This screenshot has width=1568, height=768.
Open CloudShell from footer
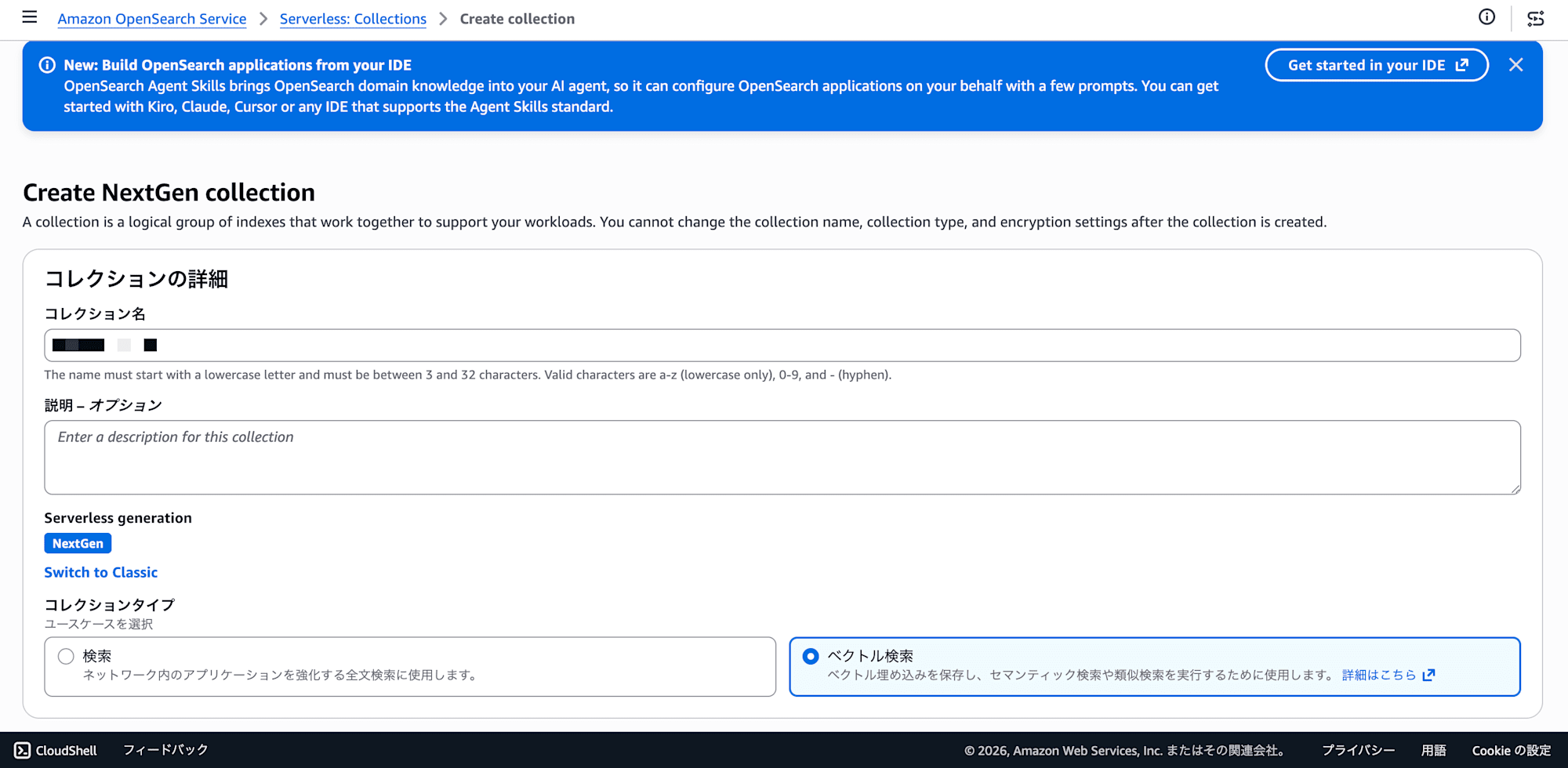click(x=56, y=751)
